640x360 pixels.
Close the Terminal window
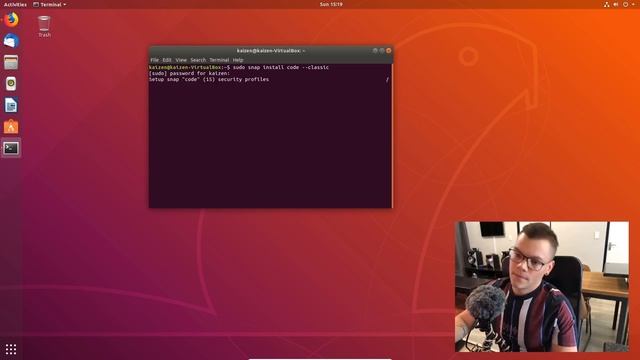(x=389, y=51)
